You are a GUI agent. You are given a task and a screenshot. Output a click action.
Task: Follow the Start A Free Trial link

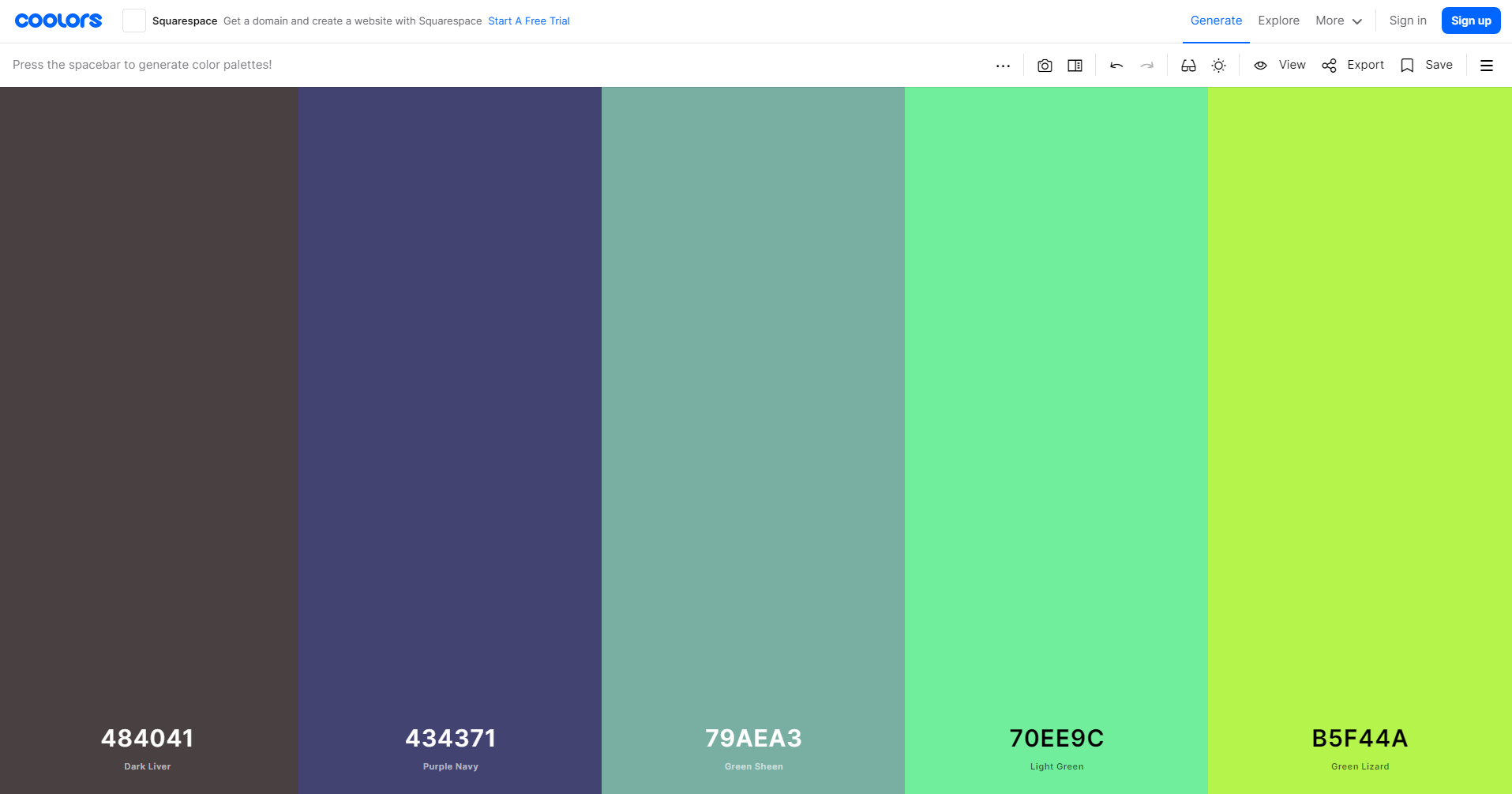tap(529, 21)
